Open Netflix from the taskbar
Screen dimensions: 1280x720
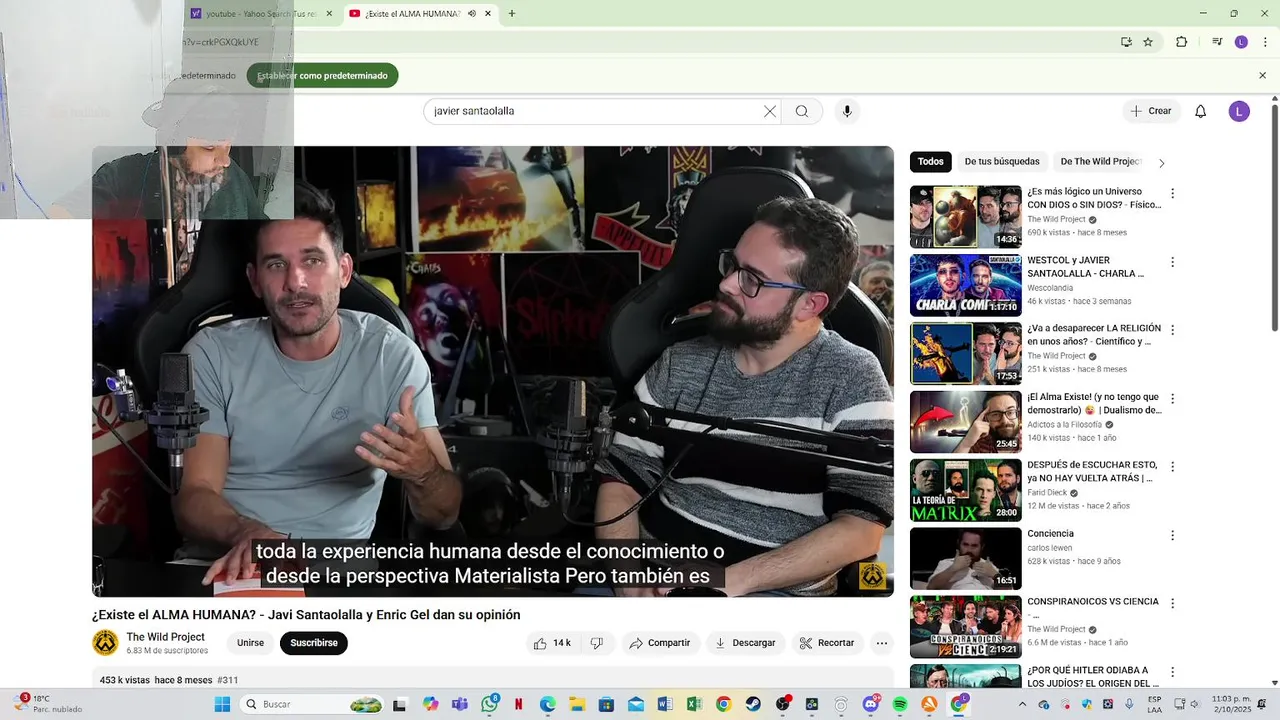pos(518,704)
